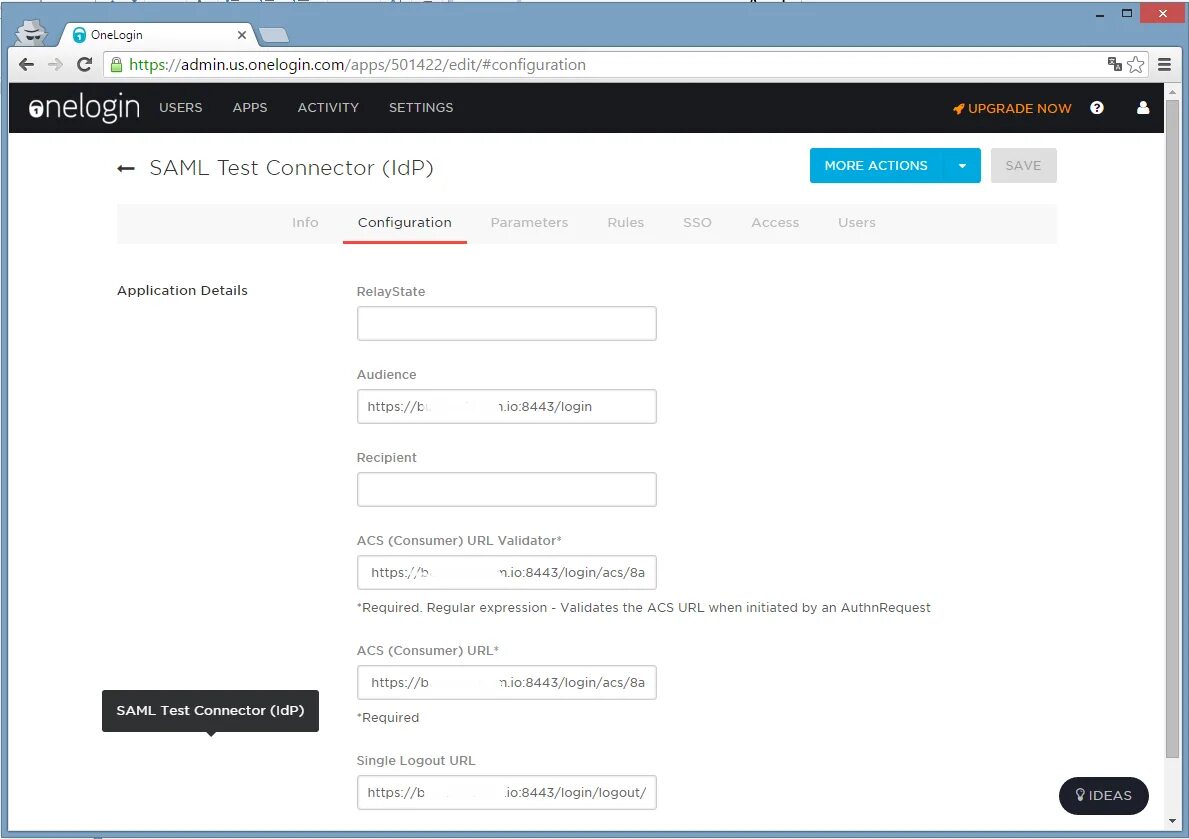Bookmark the page with star icon

(1135, 64)
